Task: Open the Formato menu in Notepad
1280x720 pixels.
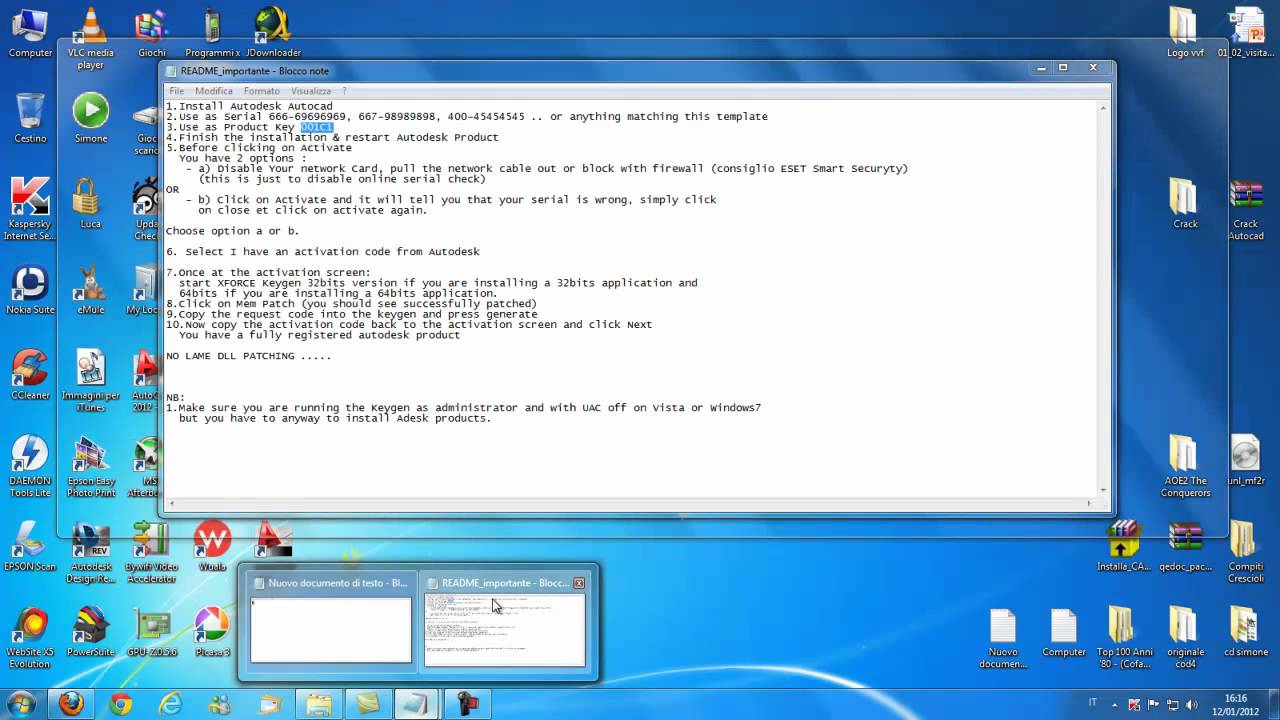Action: (x=262, y=91)
